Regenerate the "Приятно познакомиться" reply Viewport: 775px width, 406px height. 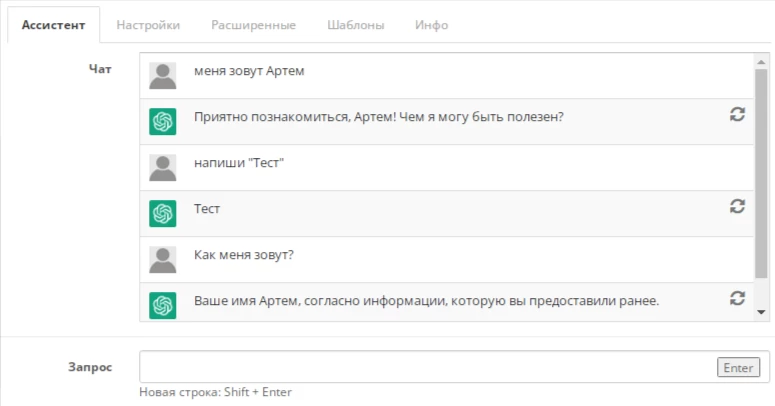737,115
